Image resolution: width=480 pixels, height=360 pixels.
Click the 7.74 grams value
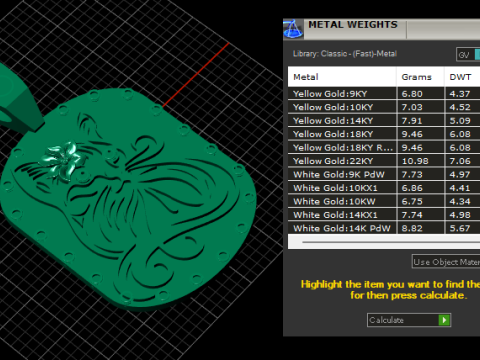coord(412,215)
